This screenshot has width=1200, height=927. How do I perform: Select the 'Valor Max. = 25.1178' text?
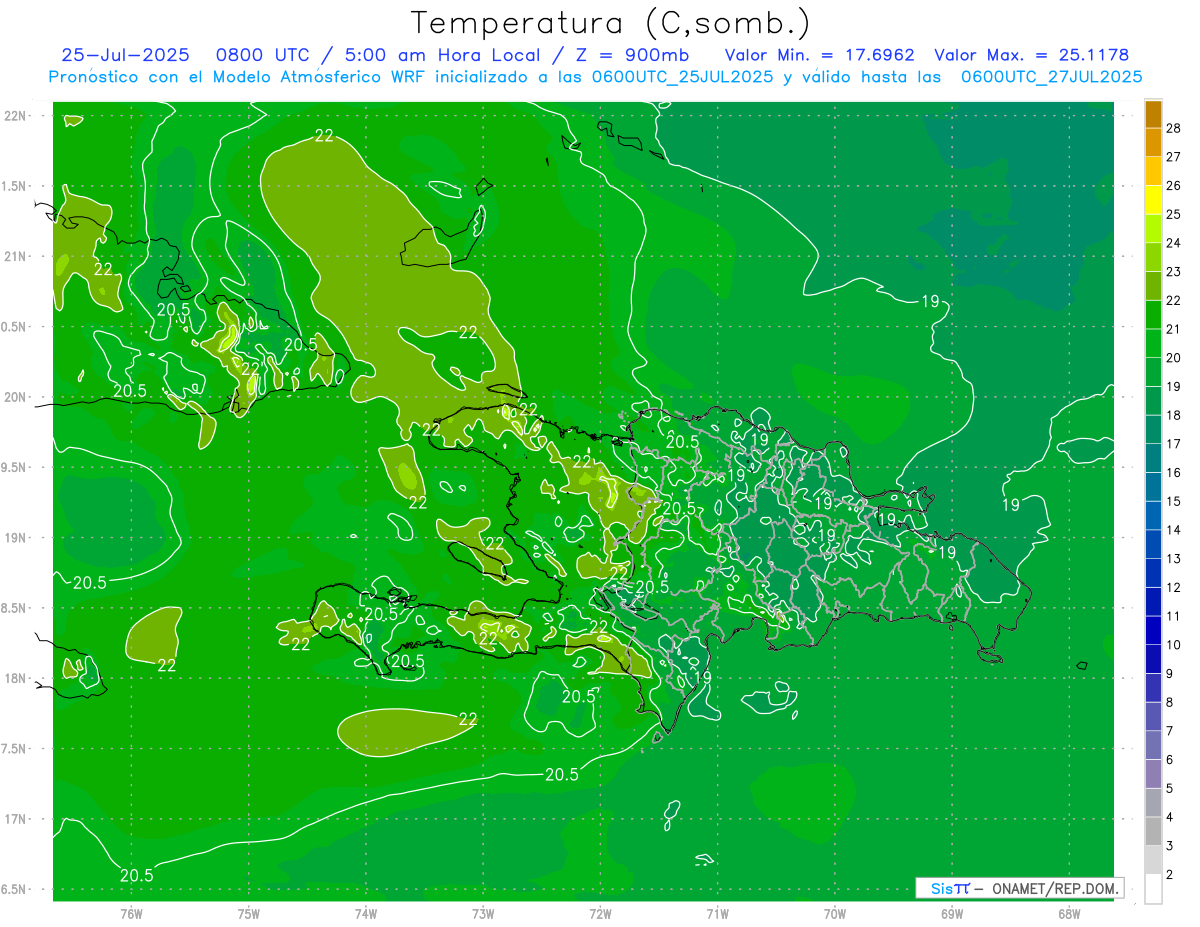pyautogui.click(x=1032, y=55)
